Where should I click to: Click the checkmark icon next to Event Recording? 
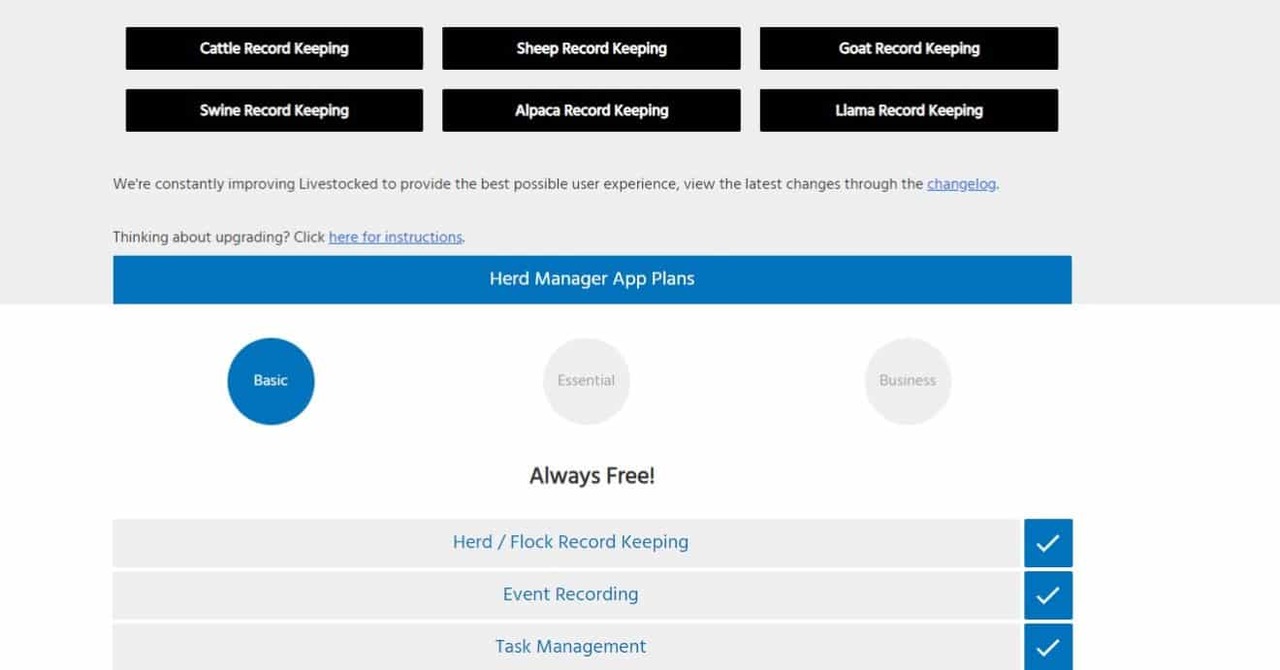click(x=1047, y=595)
